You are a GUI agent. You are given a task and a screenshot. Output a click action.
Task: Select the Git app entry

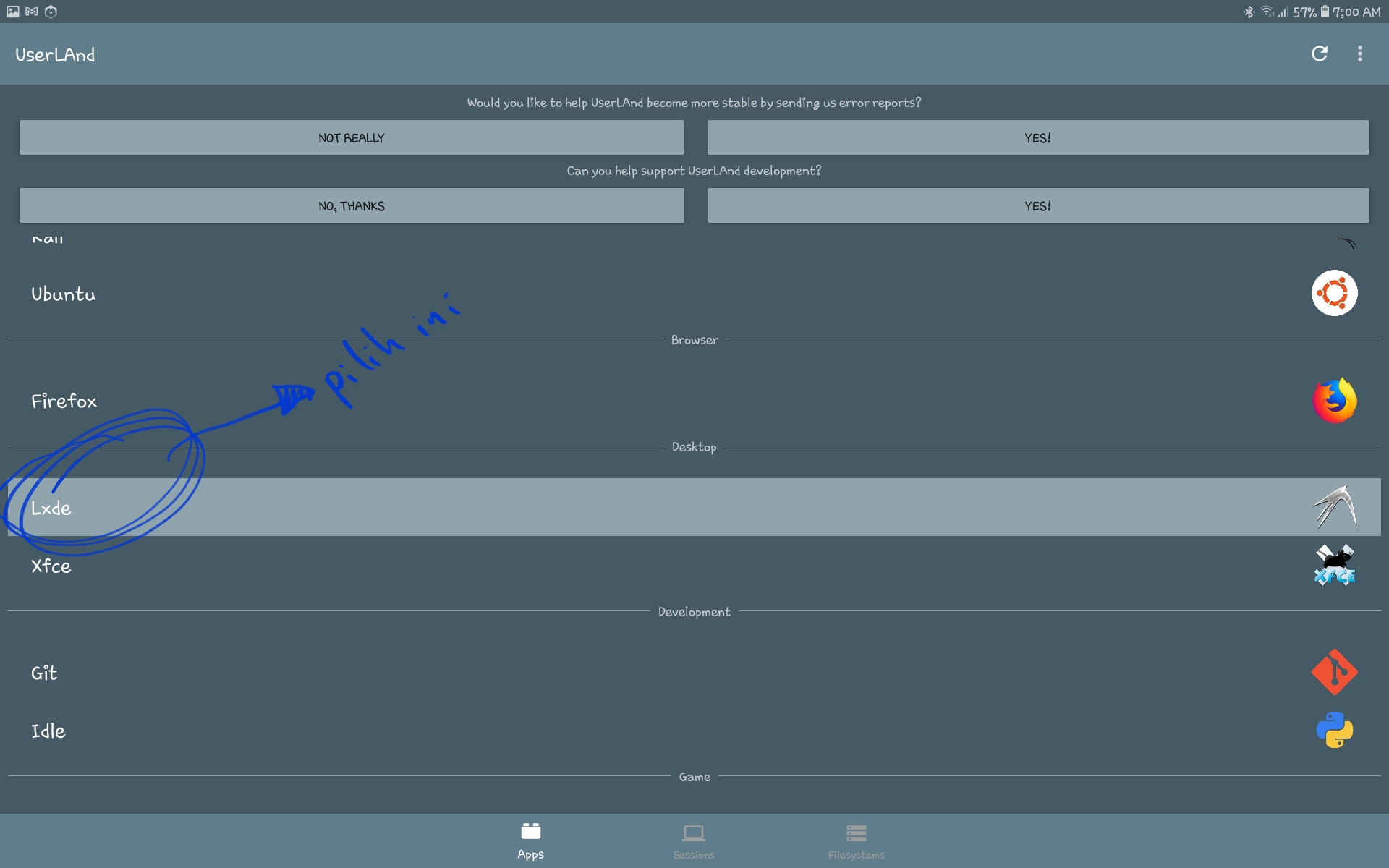pos(694,672)
